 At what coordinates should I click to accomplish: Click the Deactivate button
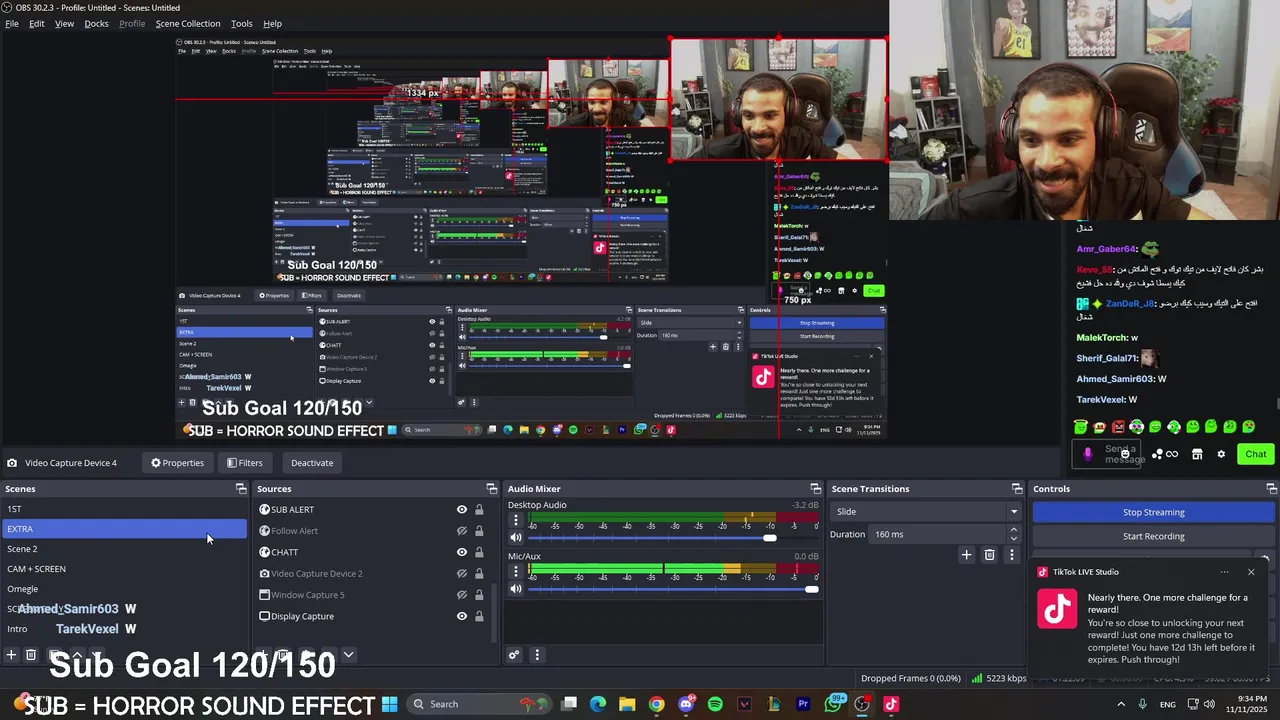click(312, 463)
